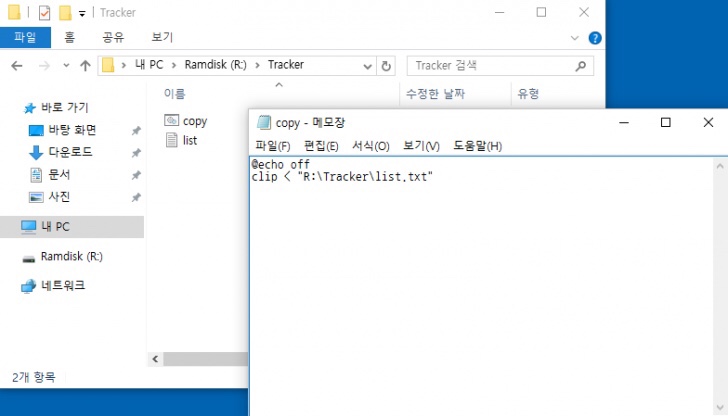
Task: Open Notepad 파일(F) menu
Action: 273,146
